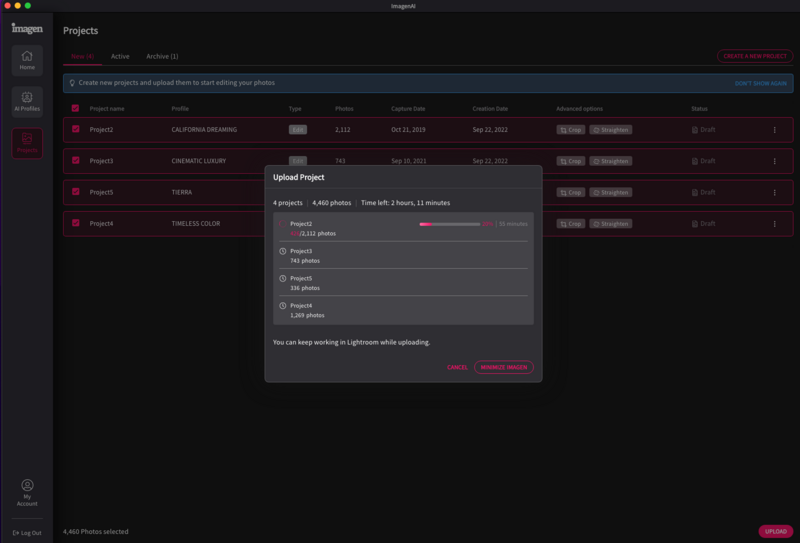Switch to the Active tab
Viewport: 800px width, 543px height.
[x=120, y=56]
